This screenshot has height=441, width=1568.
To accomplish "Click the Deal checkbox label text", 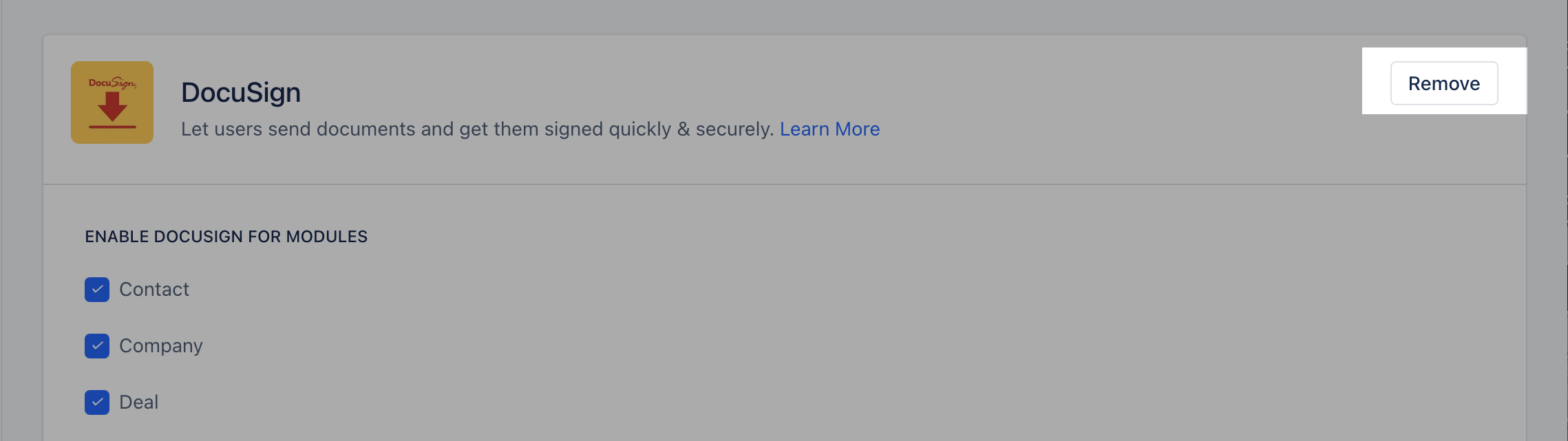I will pyautogui.click(x=139, y=402).
